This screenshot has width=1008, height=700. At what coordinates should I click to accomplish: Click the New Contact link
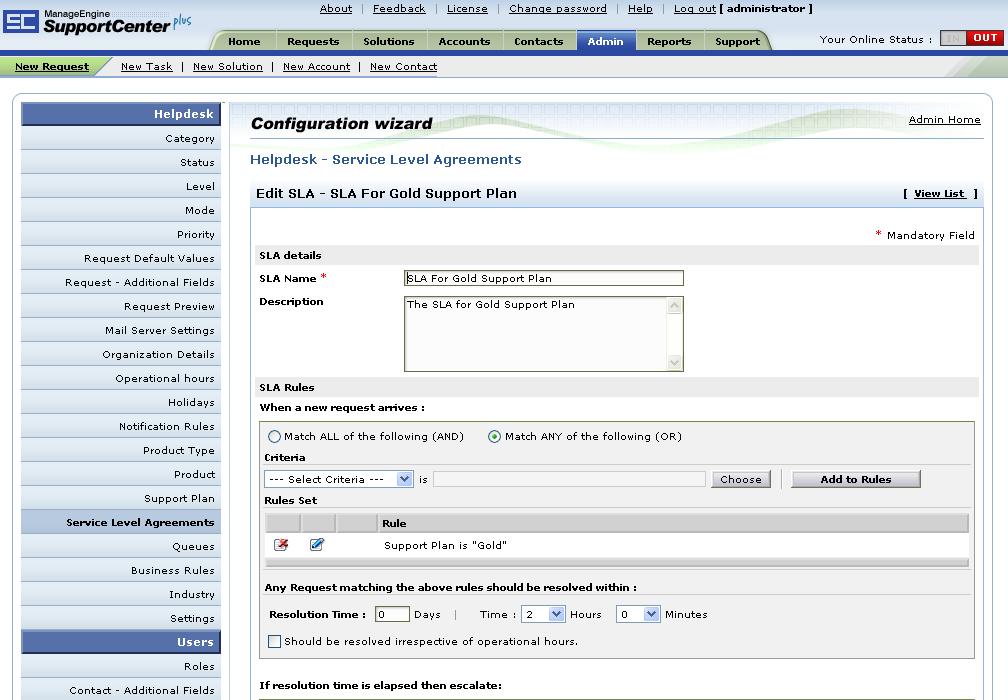403,66
